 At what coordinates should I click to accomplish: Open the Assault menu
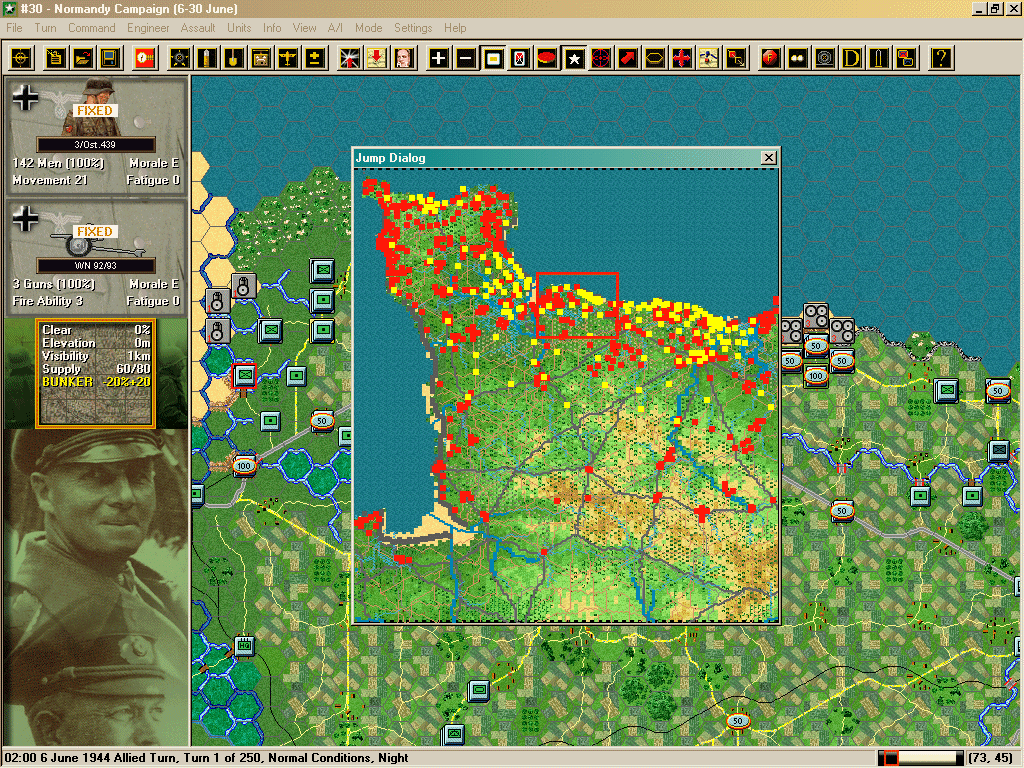pos(198,28)
